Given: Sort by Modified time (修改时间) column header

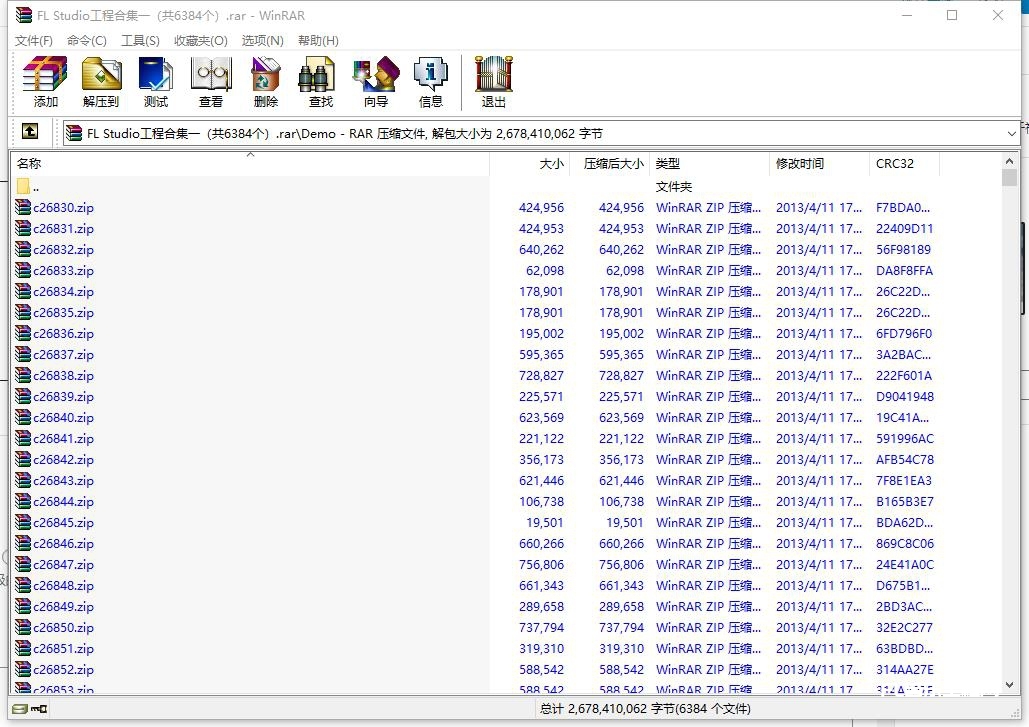Looking at the screenshot, I should (819, 163).
